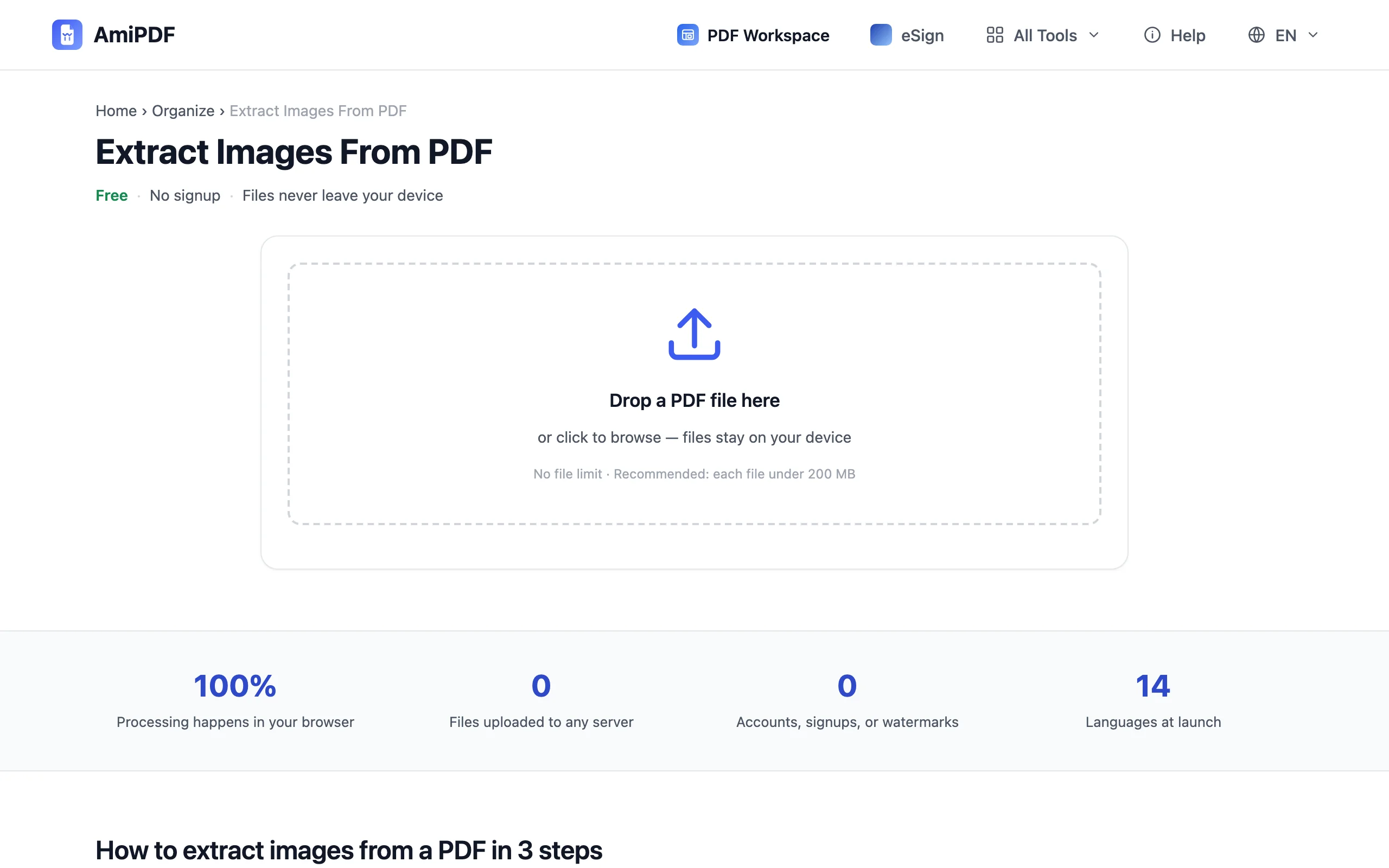Click the upload arrow icon

pyautogui.click(x=694, y=334)
